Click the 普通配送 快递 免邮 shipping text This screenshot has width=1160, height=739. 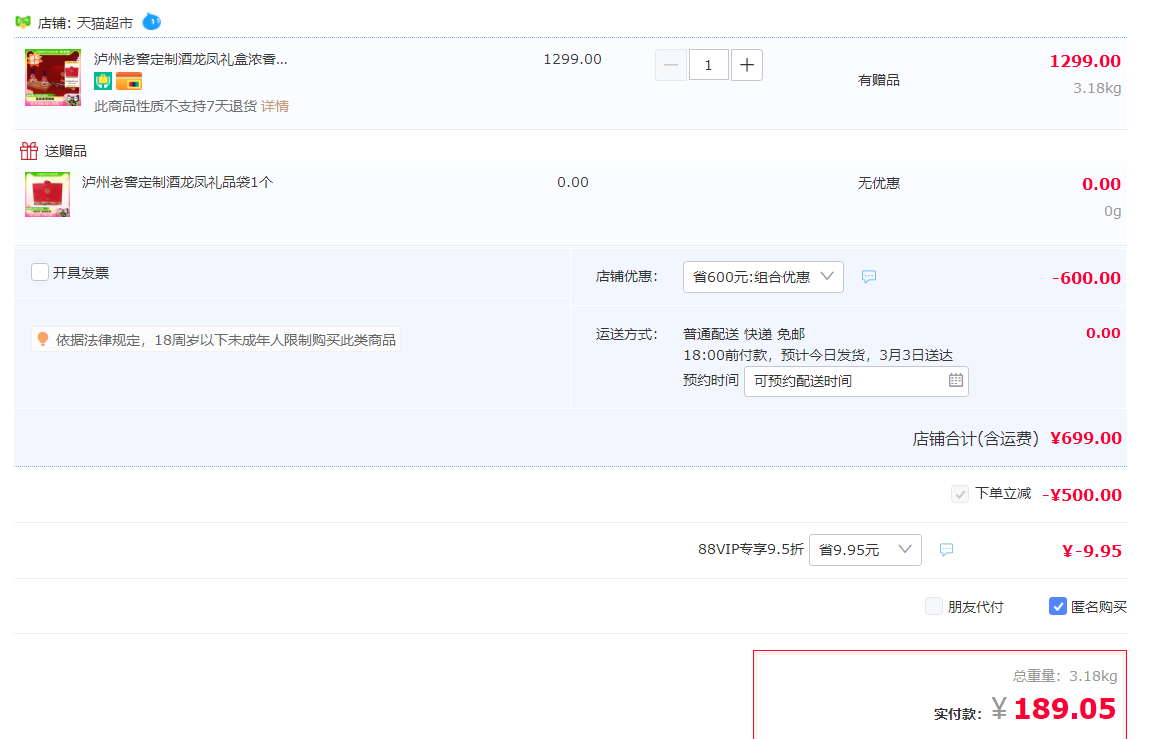tap(743, 334)
